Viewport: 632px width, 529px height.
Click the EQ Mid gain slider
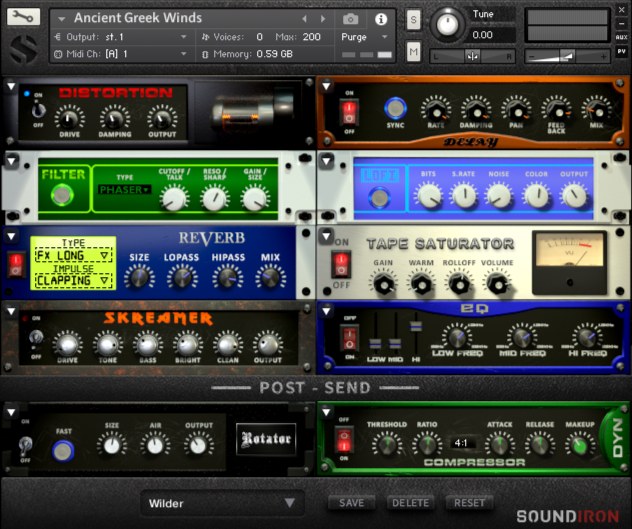coord(395,343)
